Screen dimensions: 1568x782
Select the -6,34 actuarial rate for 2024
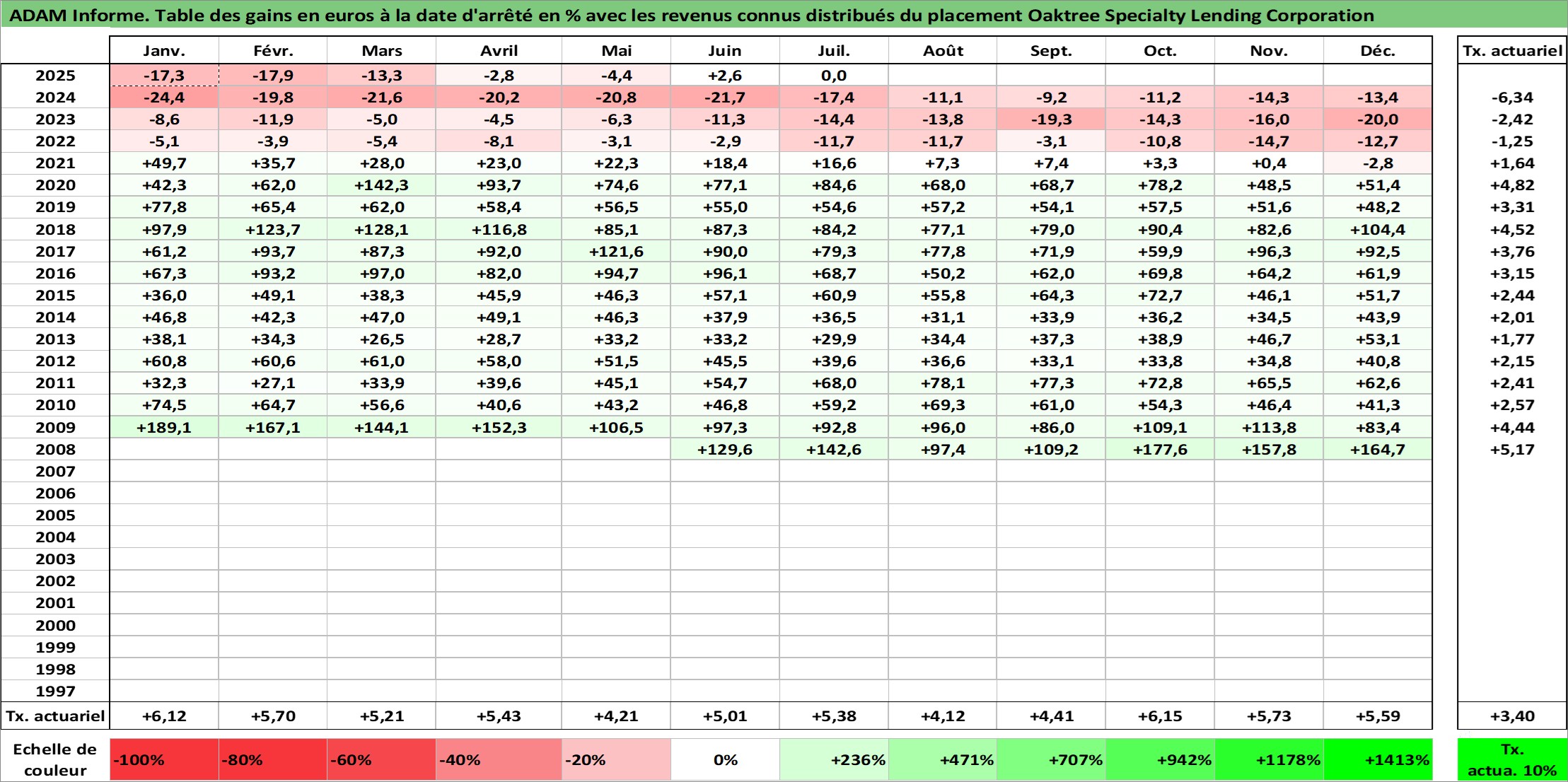[x=1512, y=97]
